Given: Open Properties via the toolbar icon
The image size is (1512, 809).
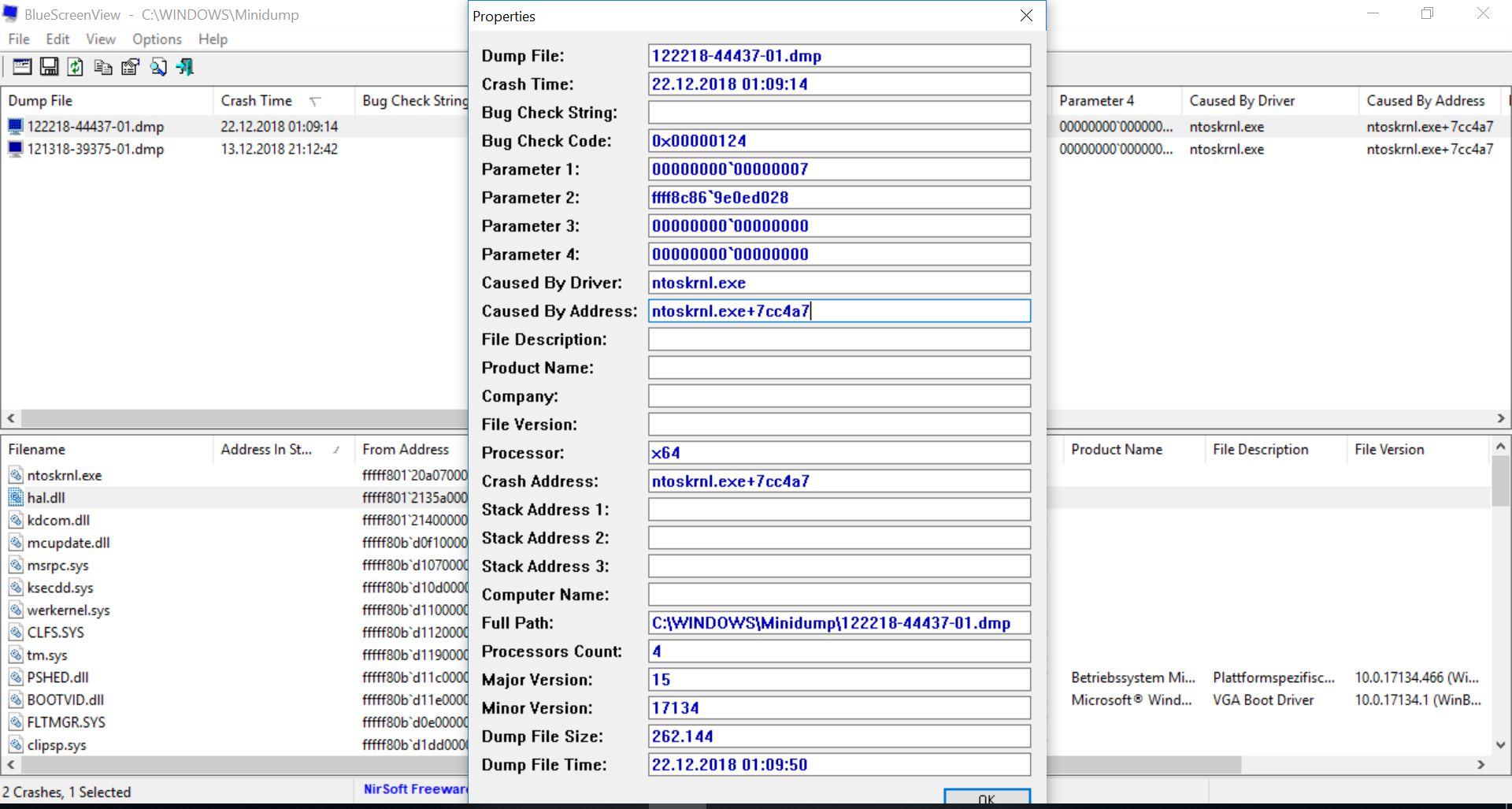Looking at the screenshot, I should (130, 67).
